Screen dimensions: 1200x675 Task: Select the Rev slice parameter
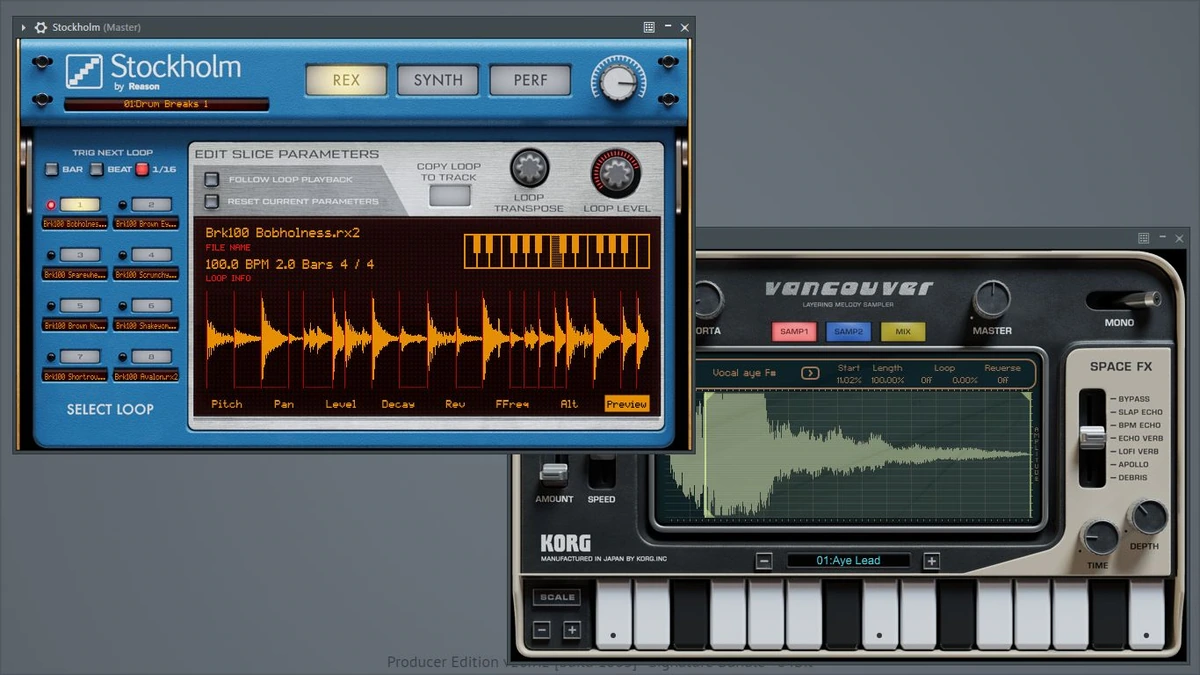pyautogui.click(x=454, y=404)
